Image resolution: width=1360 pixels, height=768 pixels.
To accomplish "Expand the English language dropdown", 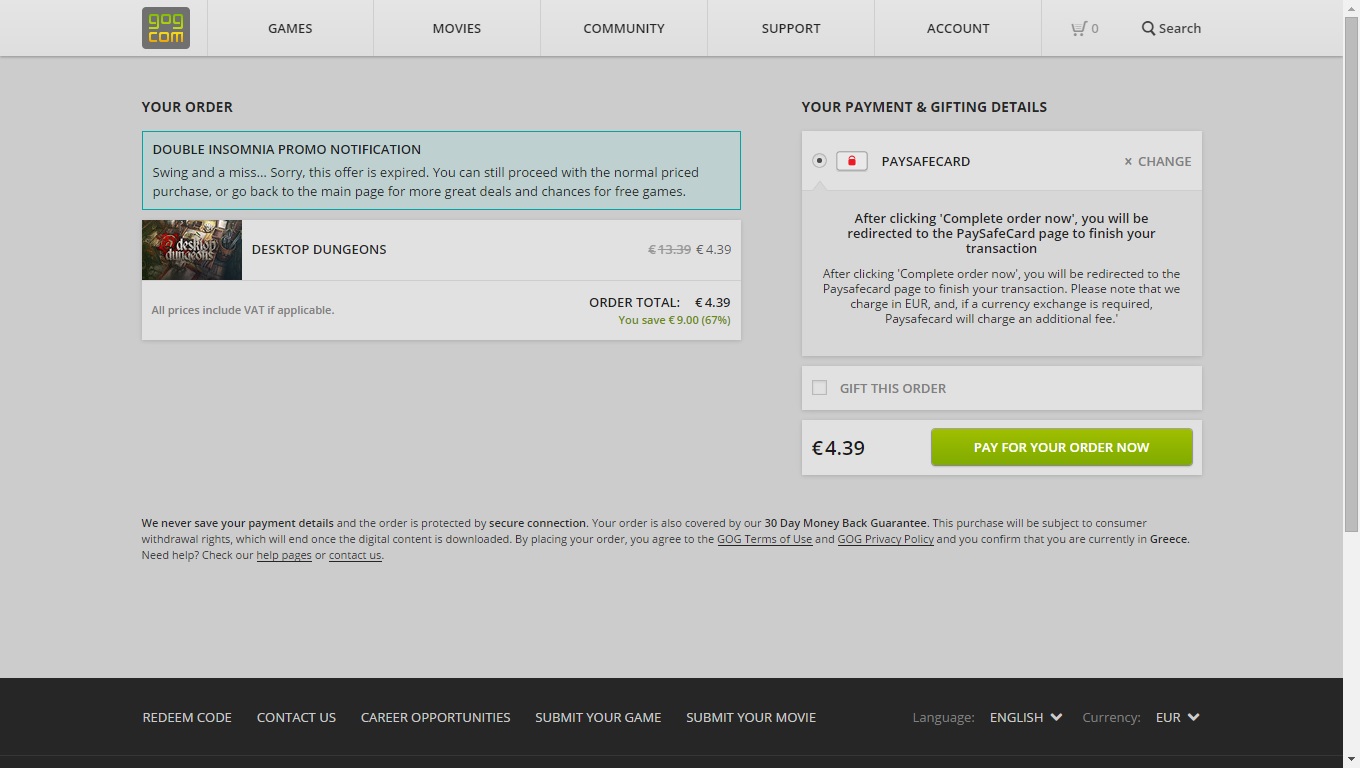I will pos(1026,717).
